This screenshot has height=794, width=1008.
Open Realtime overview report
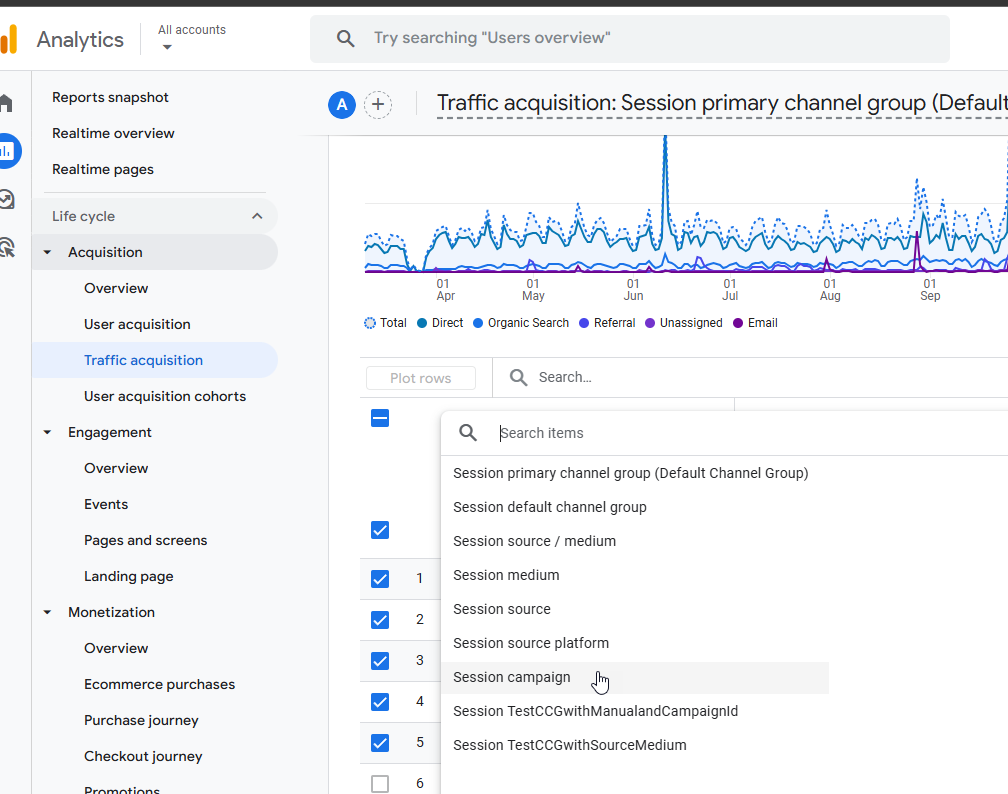[x=113, y=133]
